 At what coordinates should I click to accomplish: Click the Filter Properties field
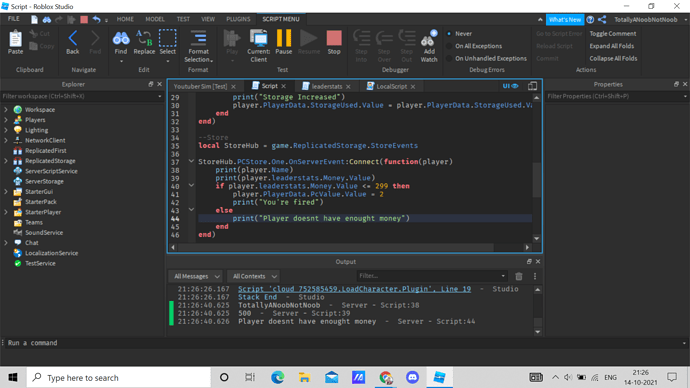(x=617, y=96)
